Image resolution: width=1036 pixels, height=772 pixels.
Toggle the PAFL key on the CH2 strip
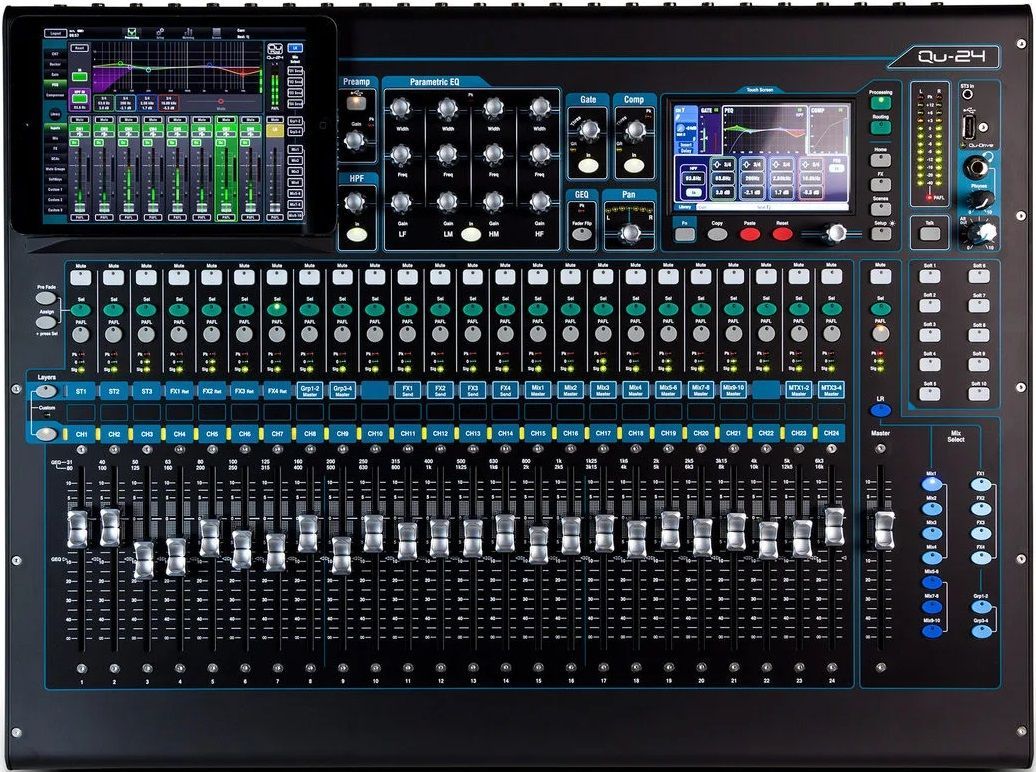pos(114,334)
